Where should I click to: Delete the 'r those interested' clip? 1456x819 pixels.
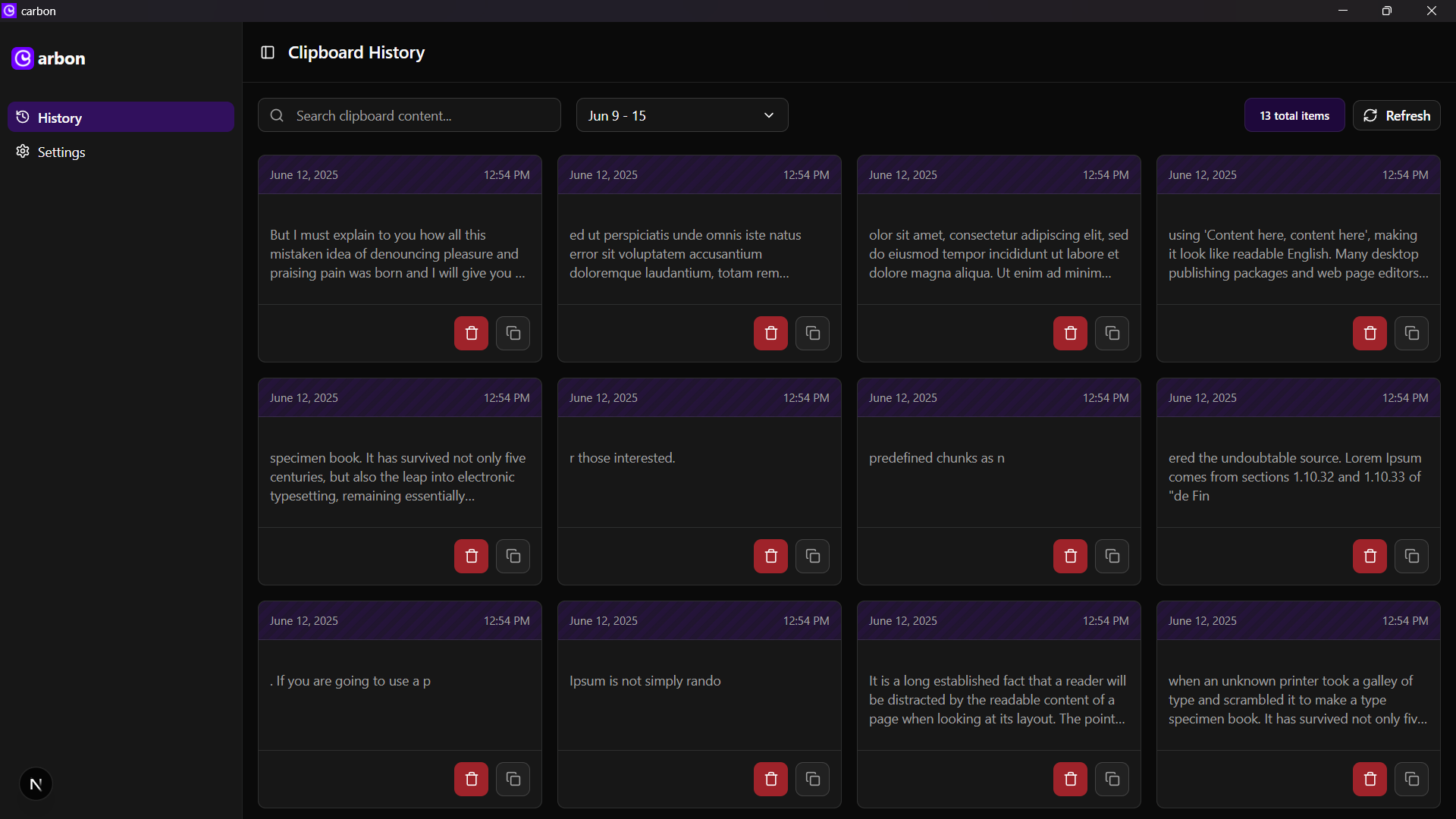tap(770, 557)
